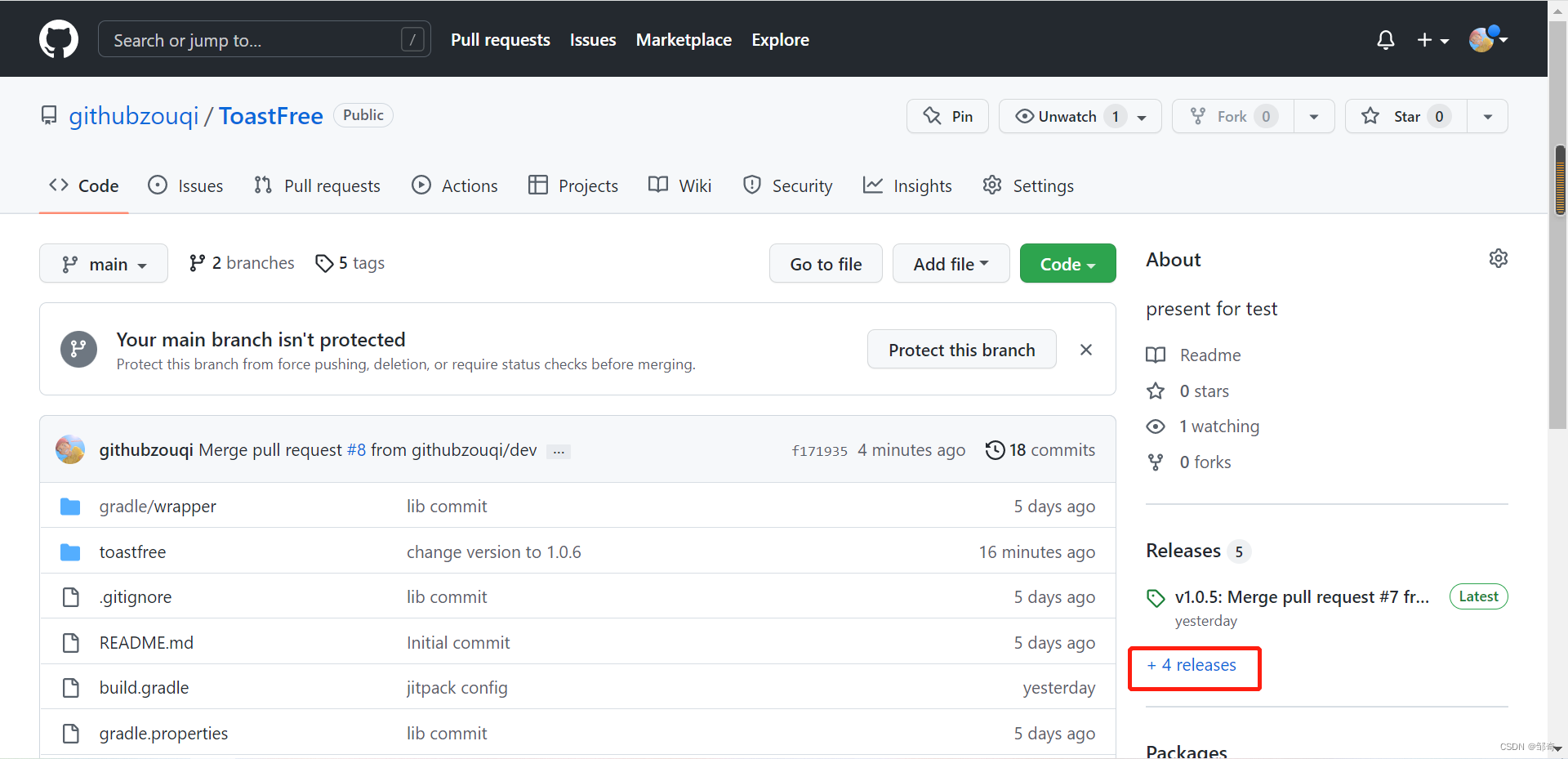Viewport: 1568px width, 759px height.
Task: Switch to the Code tab
Action: point(83,185)
